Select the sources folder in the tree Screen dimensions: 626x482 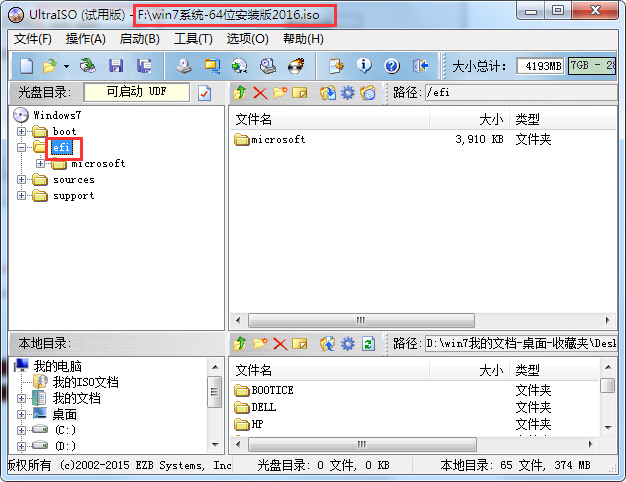(74, 180)
